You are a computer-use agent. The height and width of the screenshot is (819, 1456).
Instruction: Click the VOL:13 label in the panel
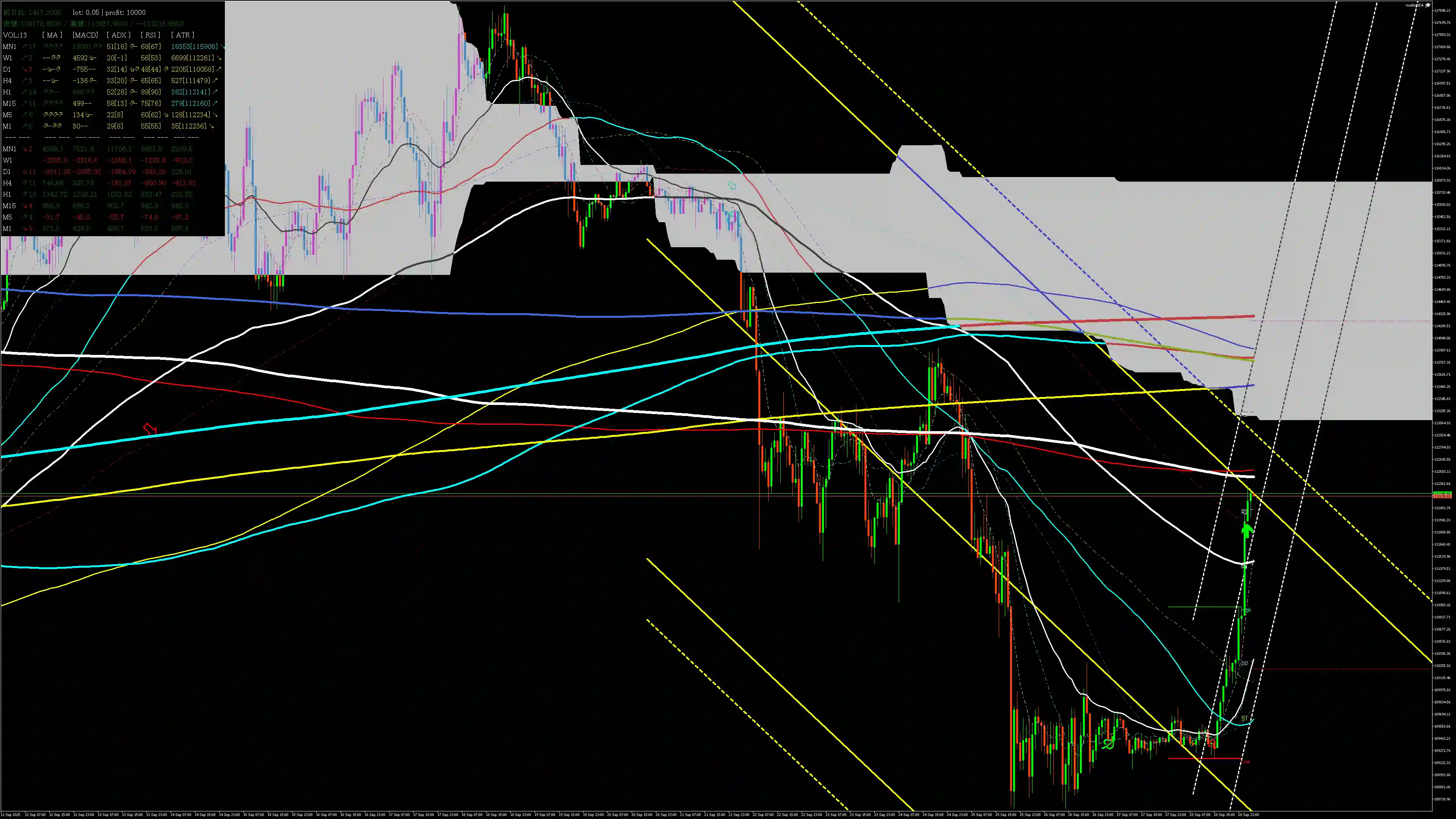(x=15, y=35)
